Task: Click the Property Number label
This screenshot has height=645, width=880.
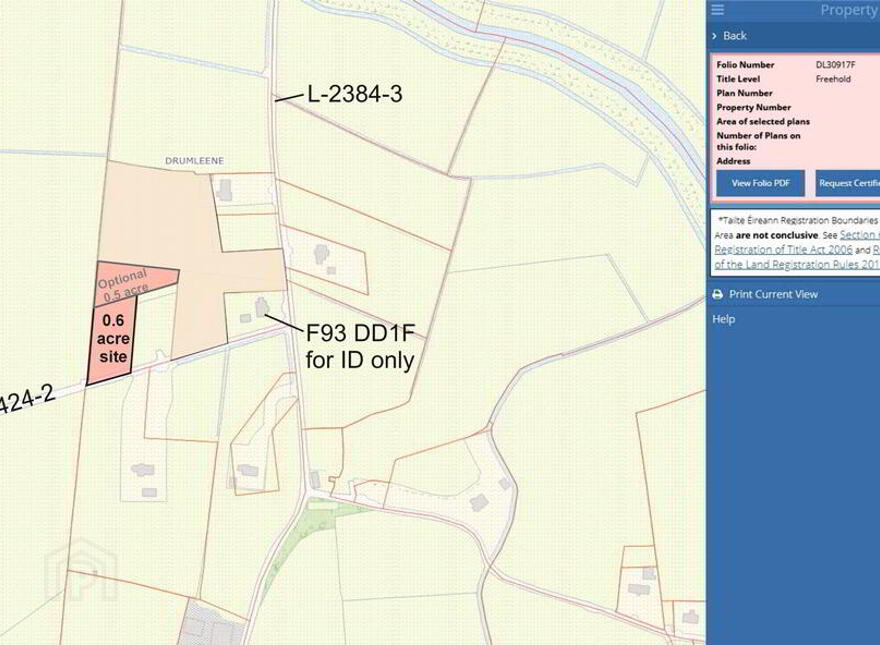Action: (x=753, y=107)
